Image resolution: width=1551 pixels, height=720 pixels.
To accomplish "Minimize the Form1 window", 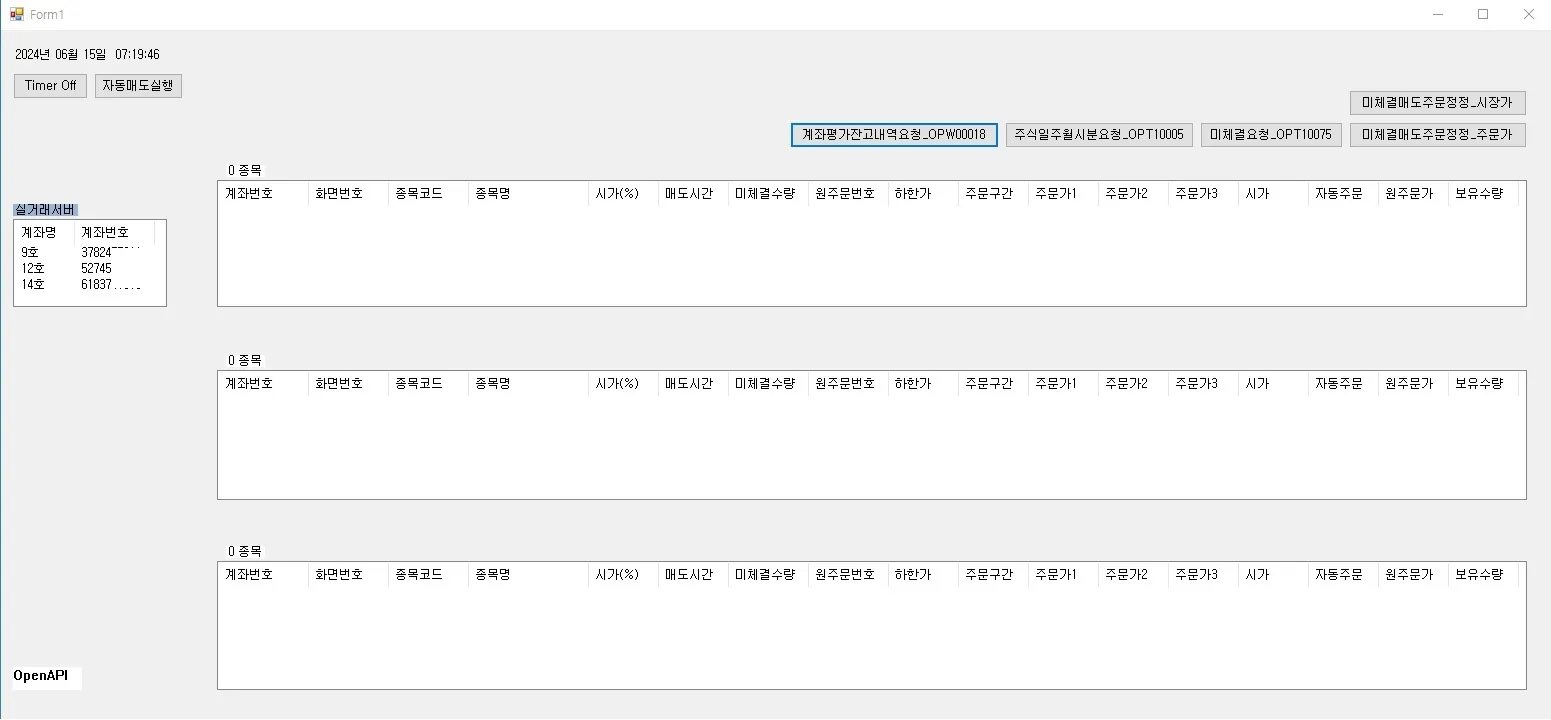I will [x=1438, y=14].
